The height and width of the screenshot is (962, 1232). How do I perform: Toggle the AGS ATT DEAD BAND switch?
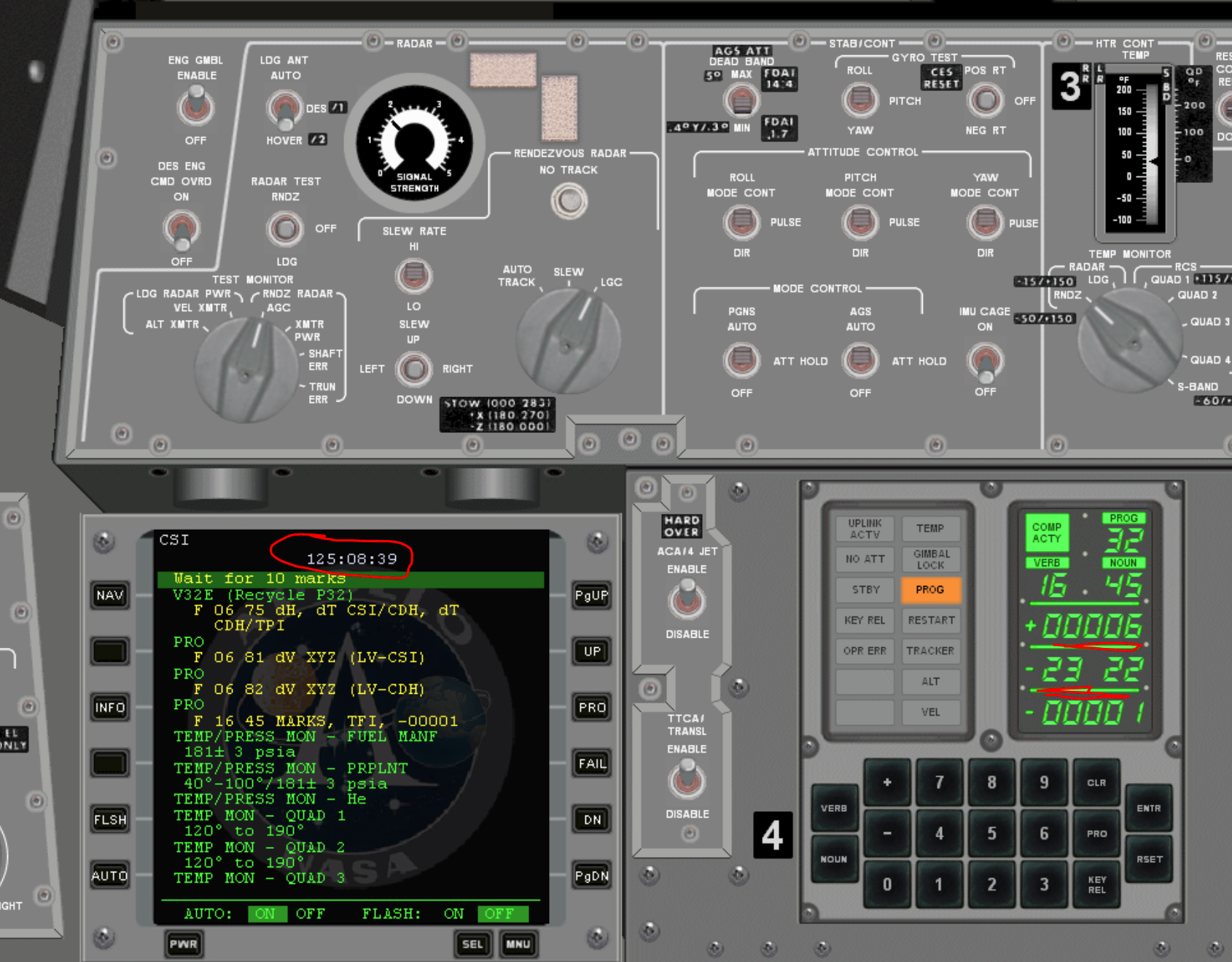click(741, 100)
